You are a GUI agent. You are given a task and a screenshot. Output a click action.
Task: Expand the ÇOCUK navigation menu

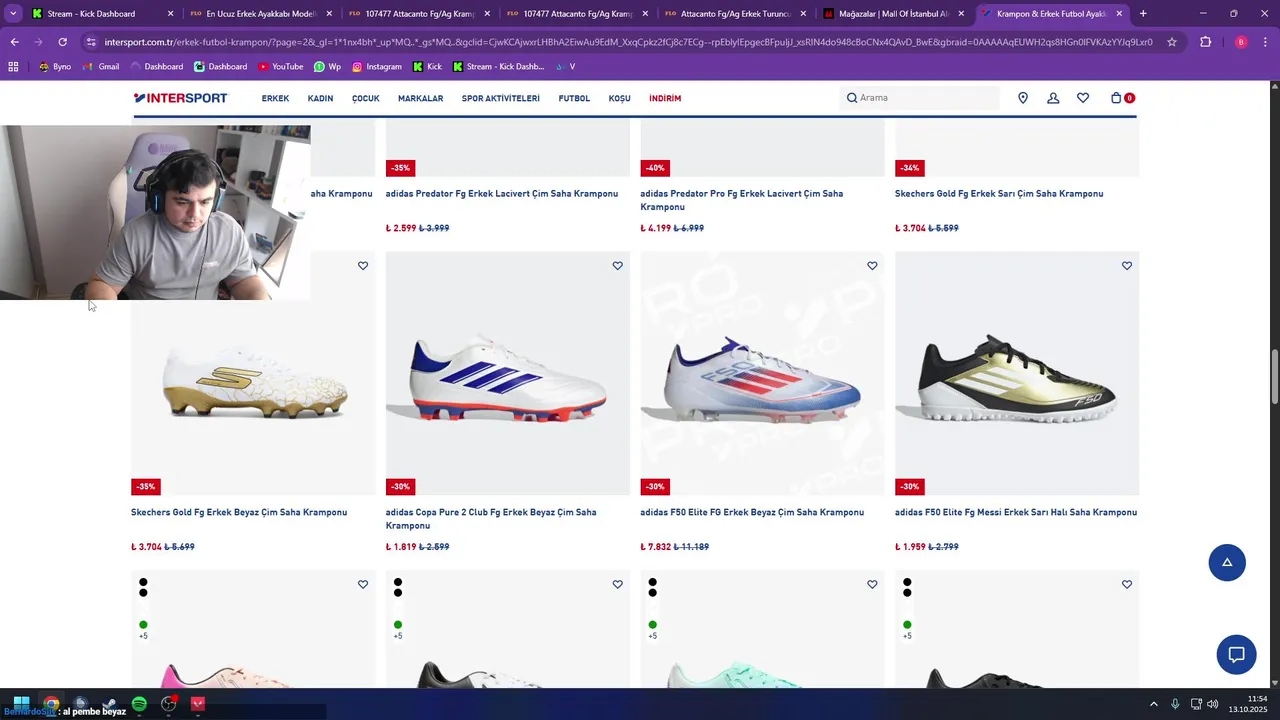pos(365,98)
